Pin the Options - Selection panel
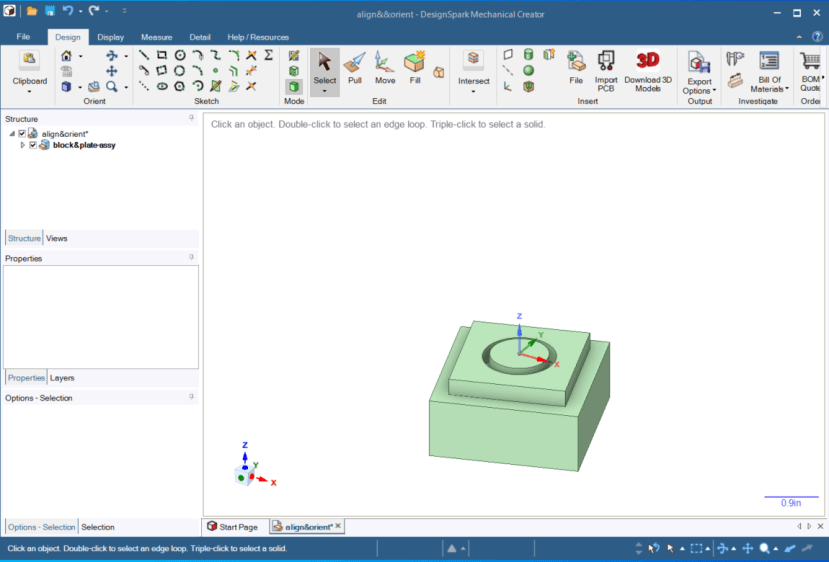 tap(191, 397)
